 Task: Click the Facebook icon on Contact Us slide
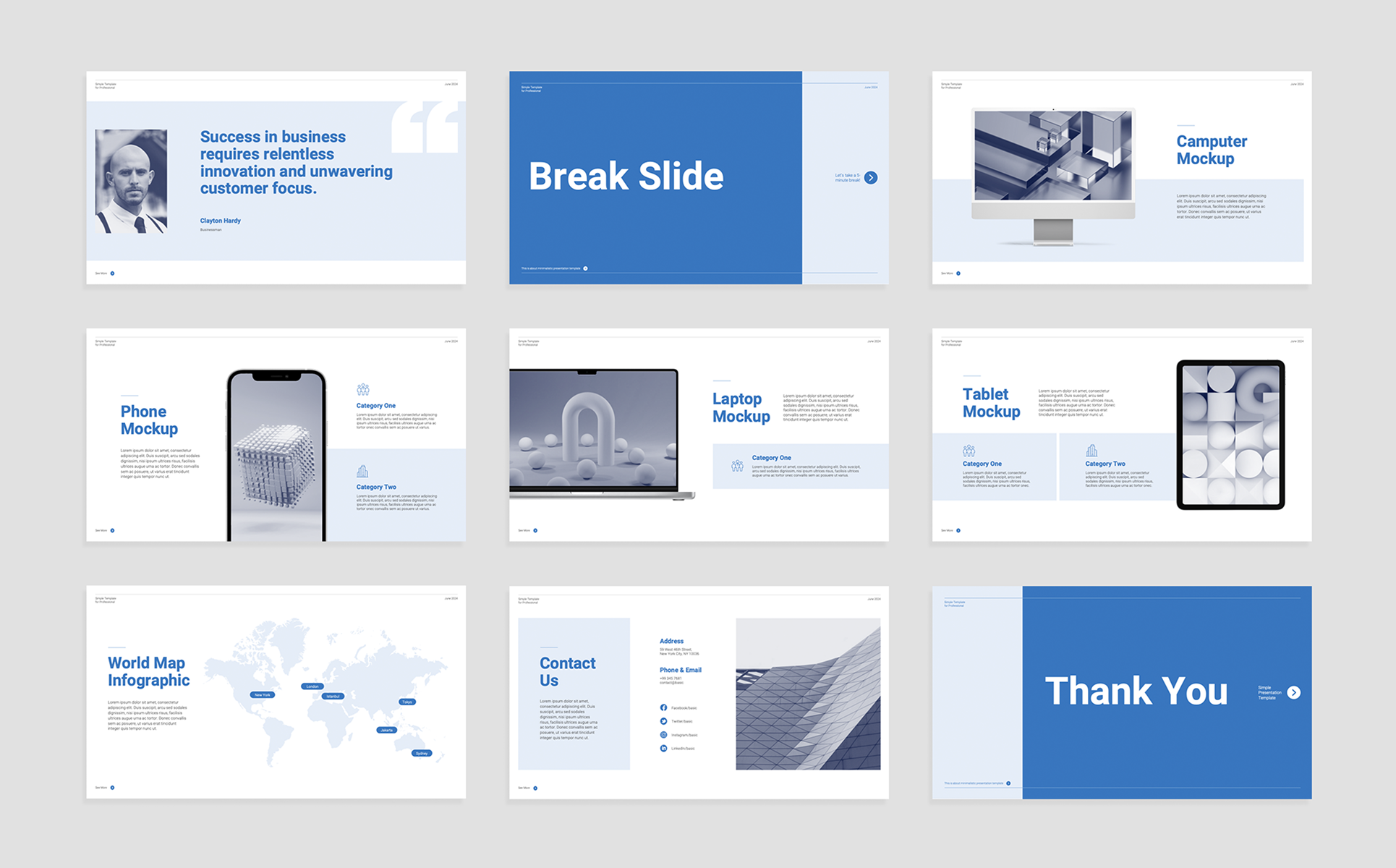pos(663,707)
